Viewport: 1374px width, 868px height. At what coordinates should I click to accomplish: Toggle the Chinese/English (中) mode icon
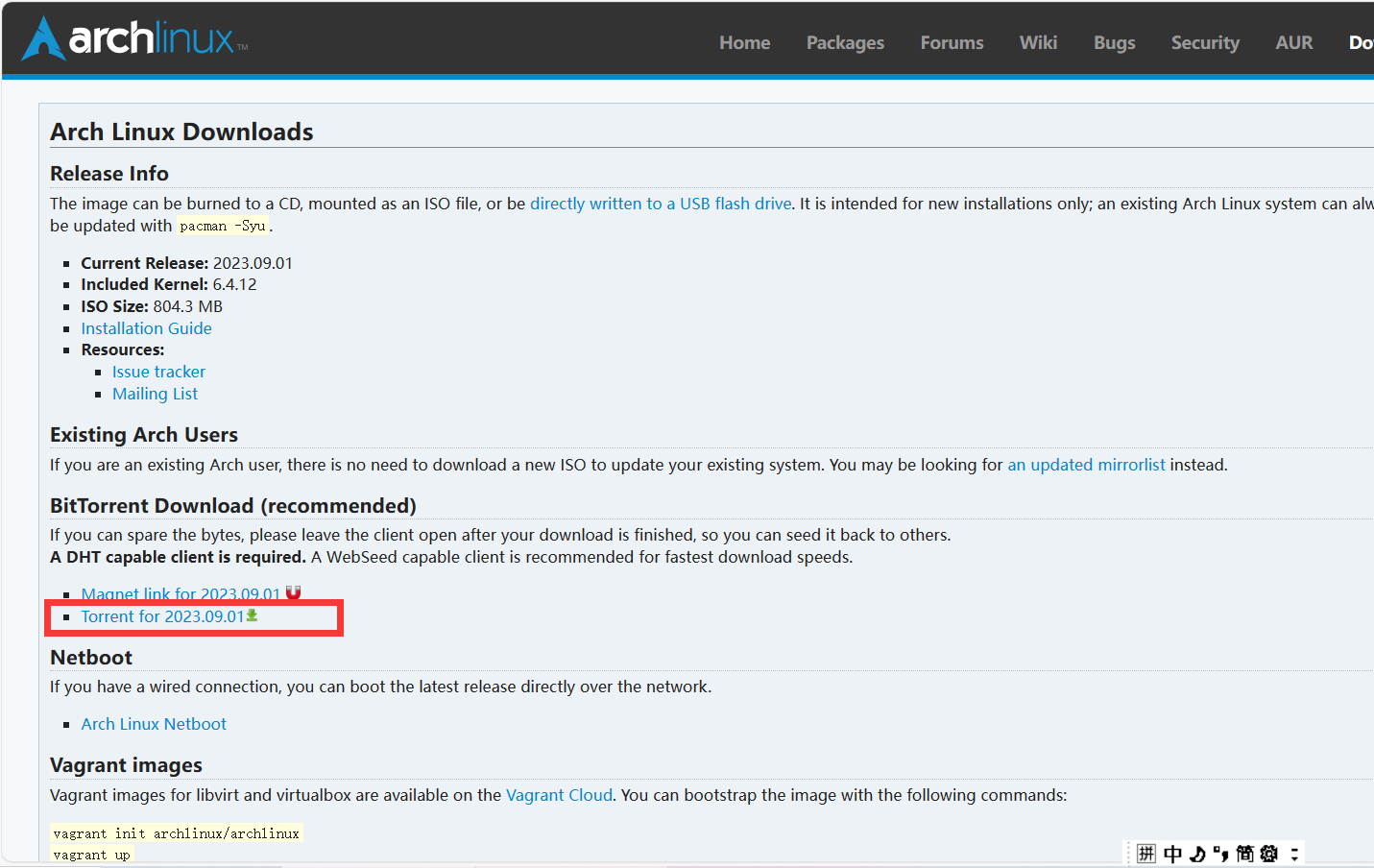(1172, 854)
